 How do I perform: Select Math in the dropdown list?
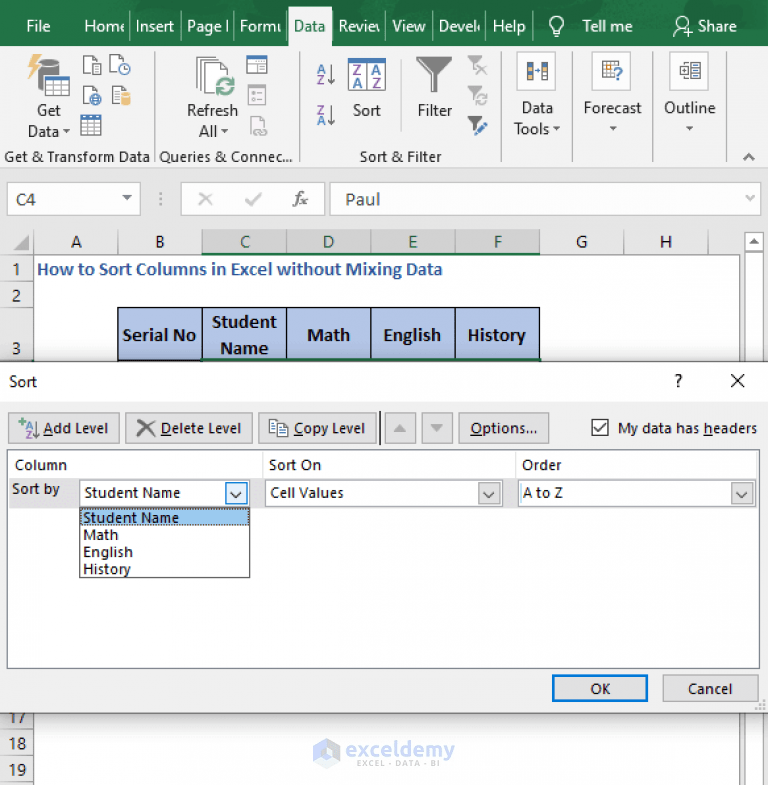tap(164, 535)
